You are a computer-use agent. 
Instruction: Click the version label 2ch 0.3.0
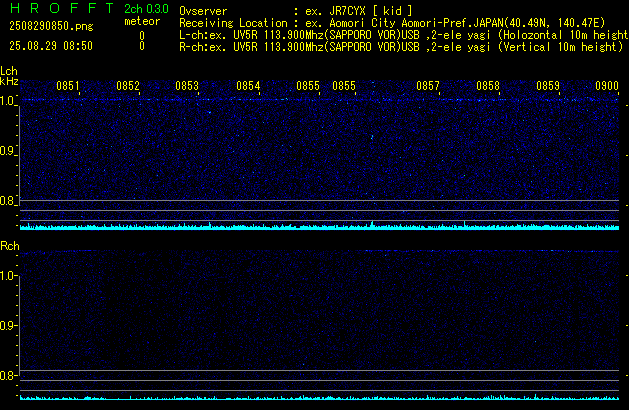tap(146, 9)
